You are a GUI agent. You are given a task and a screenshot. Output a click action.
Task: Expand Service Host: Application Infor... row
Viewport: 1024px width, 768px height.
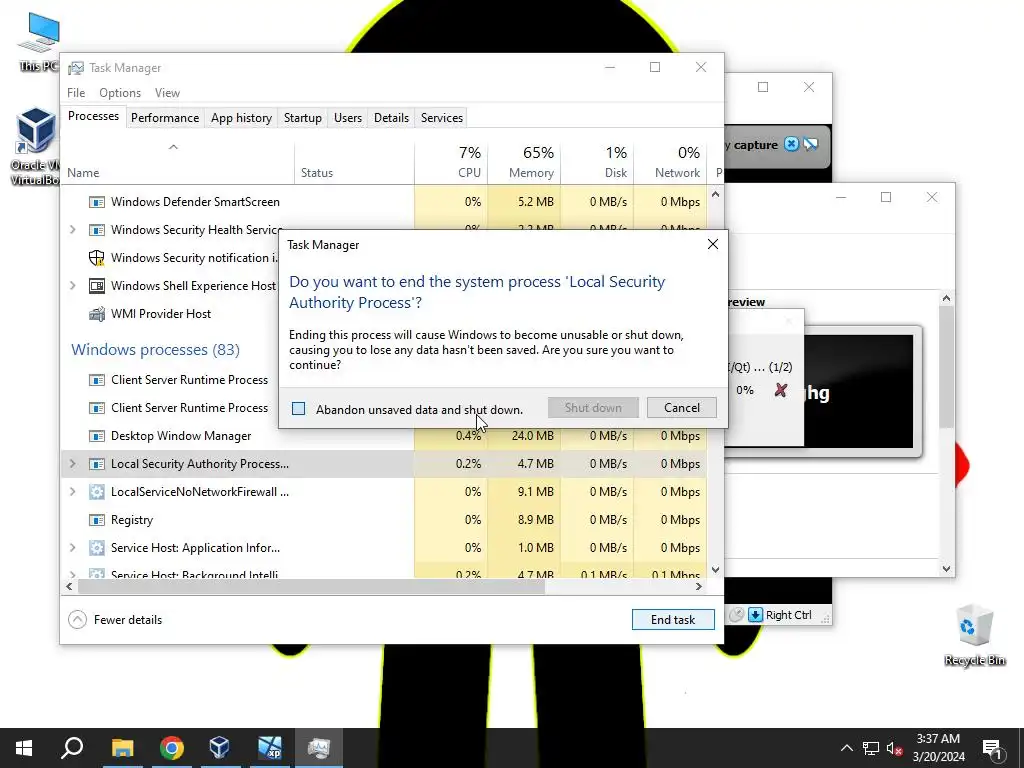click(72, 547)
